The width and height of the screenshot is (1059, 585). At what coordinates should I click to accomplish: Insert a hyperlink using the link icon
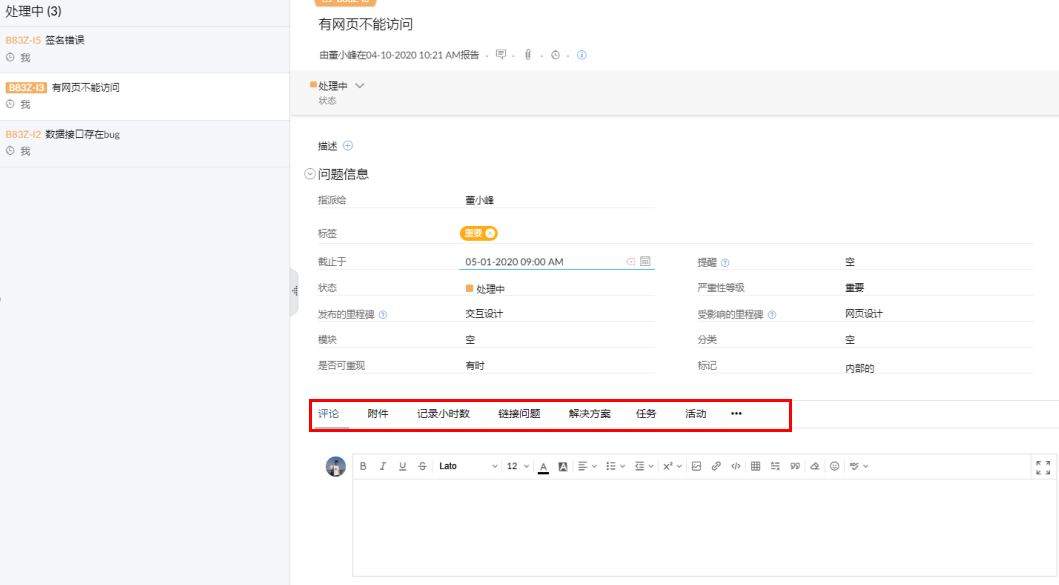[716, 466]
